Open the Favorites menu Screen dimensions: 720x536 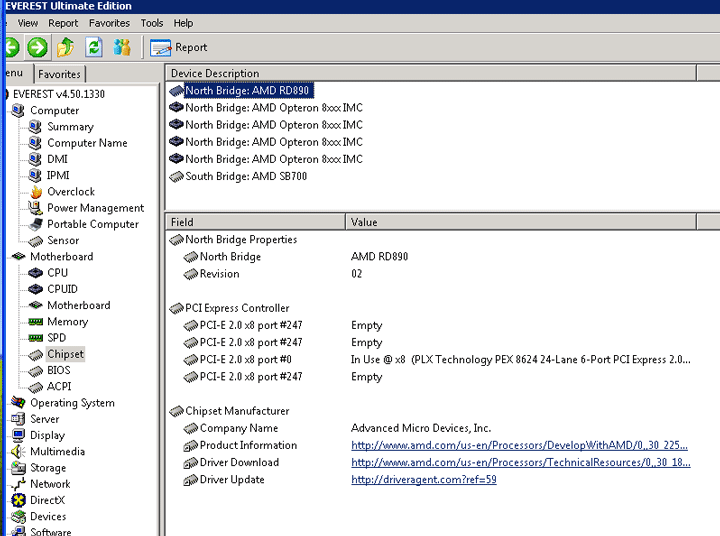tap(109, 23)
